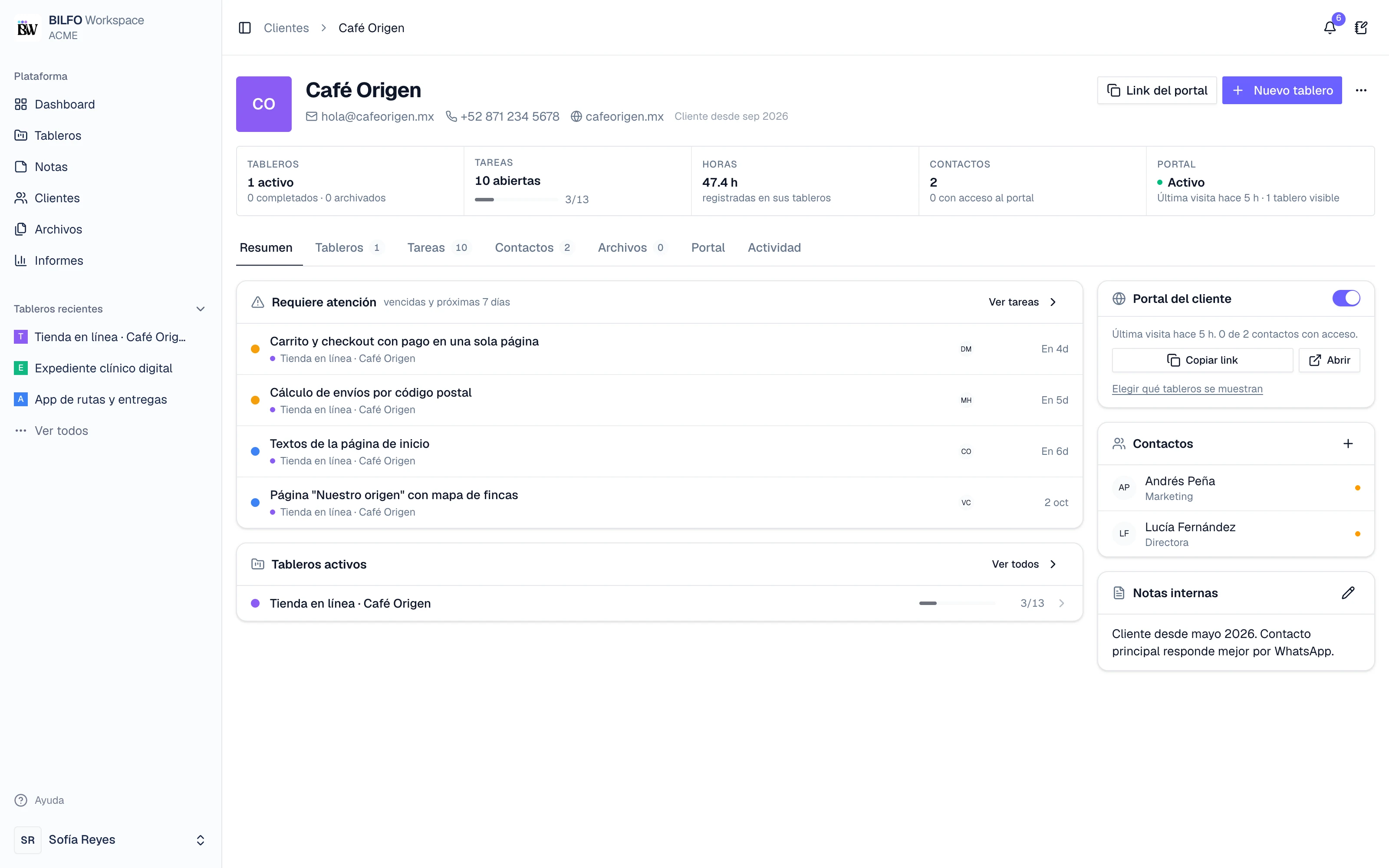Open the Contactos tab
The height and width of the screenshot is (868, 1389).
pos(535,247)
